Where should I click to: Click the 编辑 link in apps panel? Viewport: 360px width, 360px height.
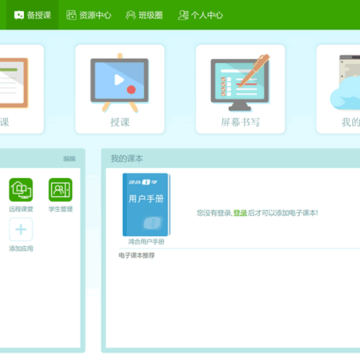pos(69,159)
